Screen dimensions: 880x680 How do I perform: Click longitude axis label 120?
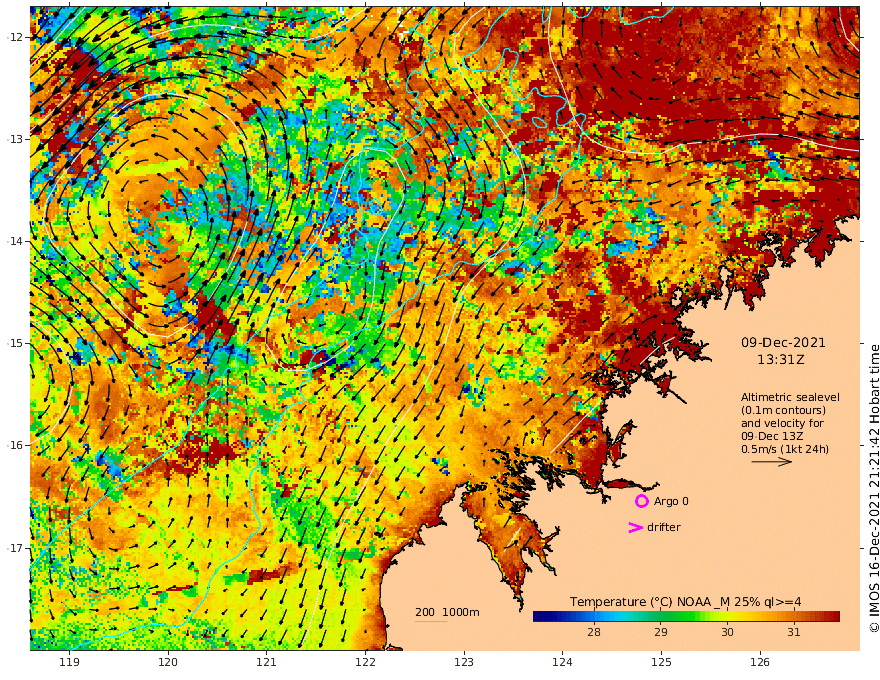pos(168,662)
